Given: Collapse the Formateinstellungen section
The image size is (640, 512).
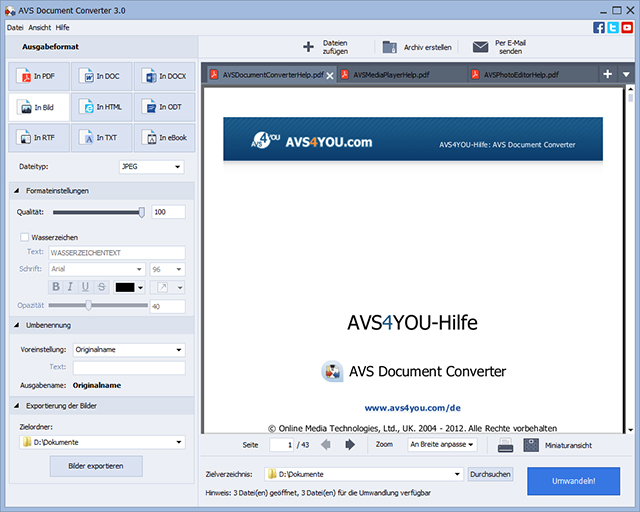Looking at the screenshot, I should [17, 191].
